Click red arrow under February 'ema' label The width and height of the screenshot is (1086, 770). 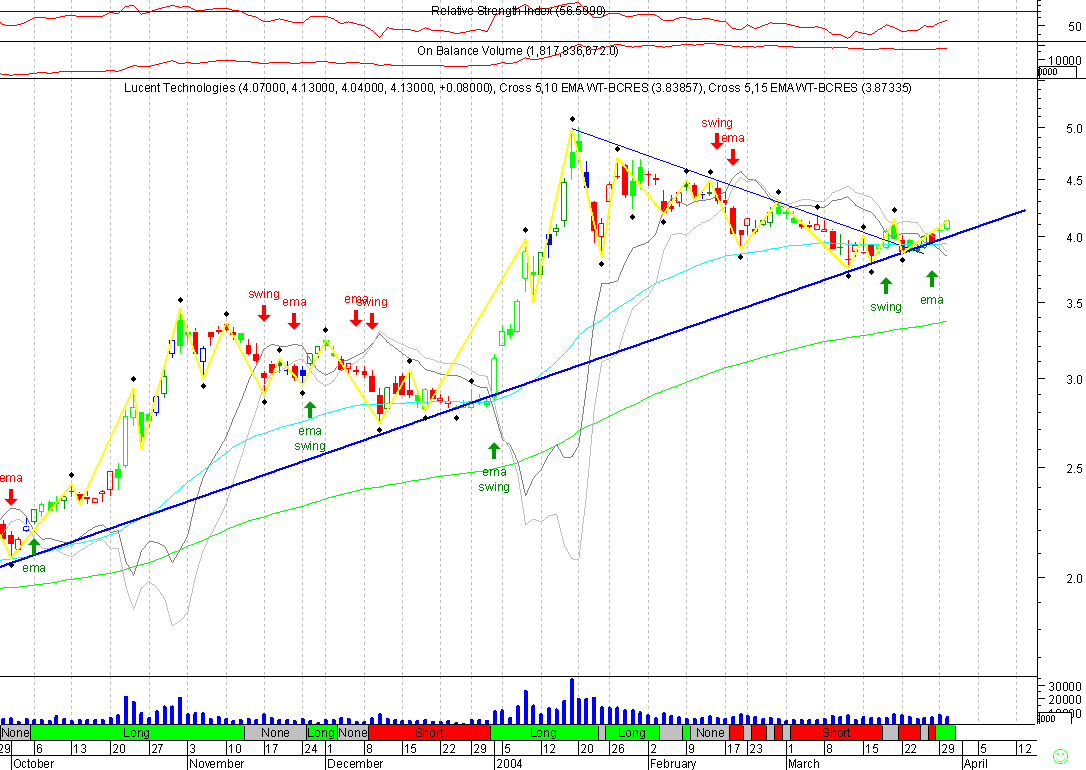point(733,156)
